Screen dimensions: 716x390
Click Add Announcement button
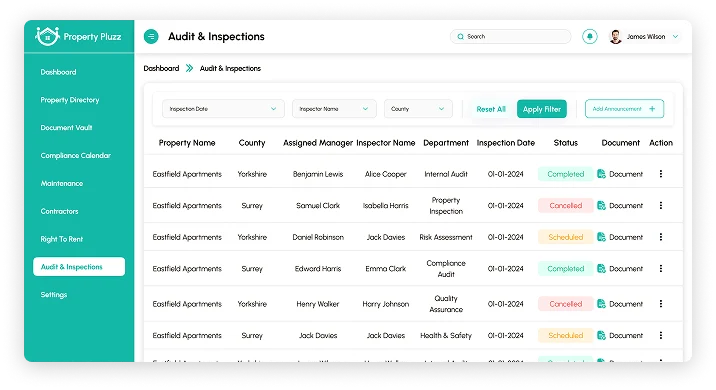[624, 109]
